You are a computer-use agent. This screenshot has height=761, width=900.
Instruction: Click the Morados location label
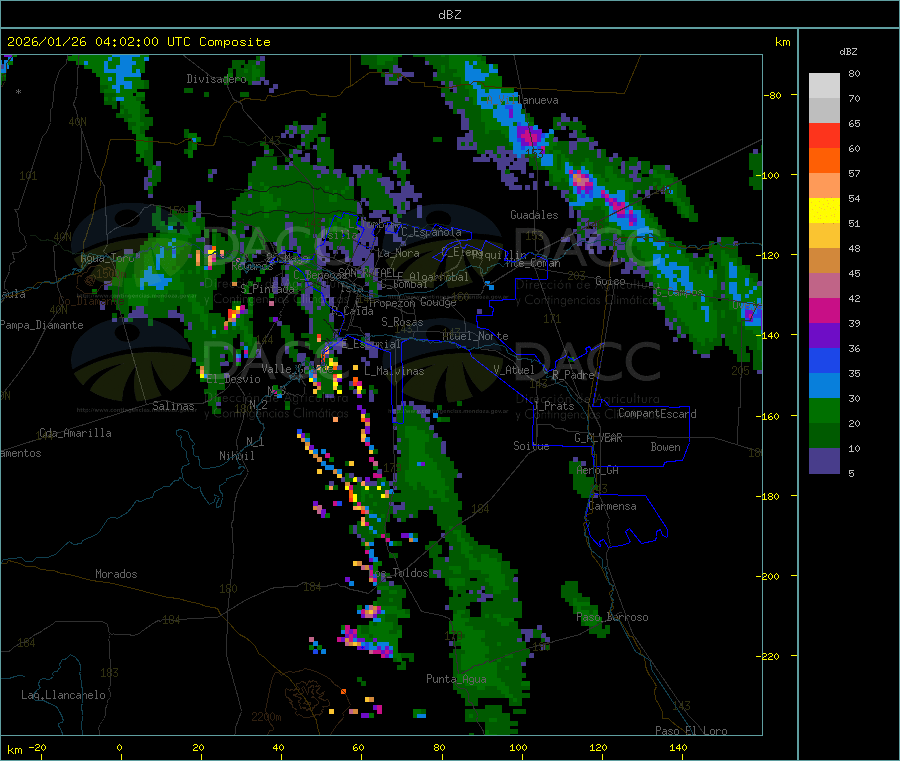[116, 574]
